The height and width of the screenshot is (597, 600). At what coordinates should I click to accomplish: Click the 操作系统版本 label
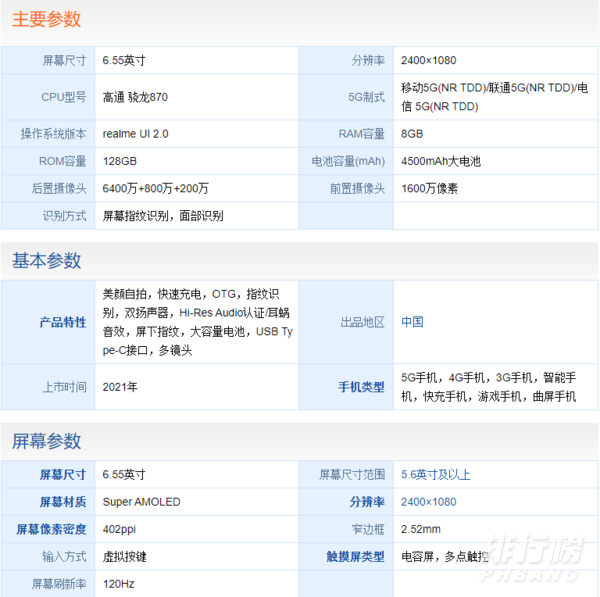54,134
